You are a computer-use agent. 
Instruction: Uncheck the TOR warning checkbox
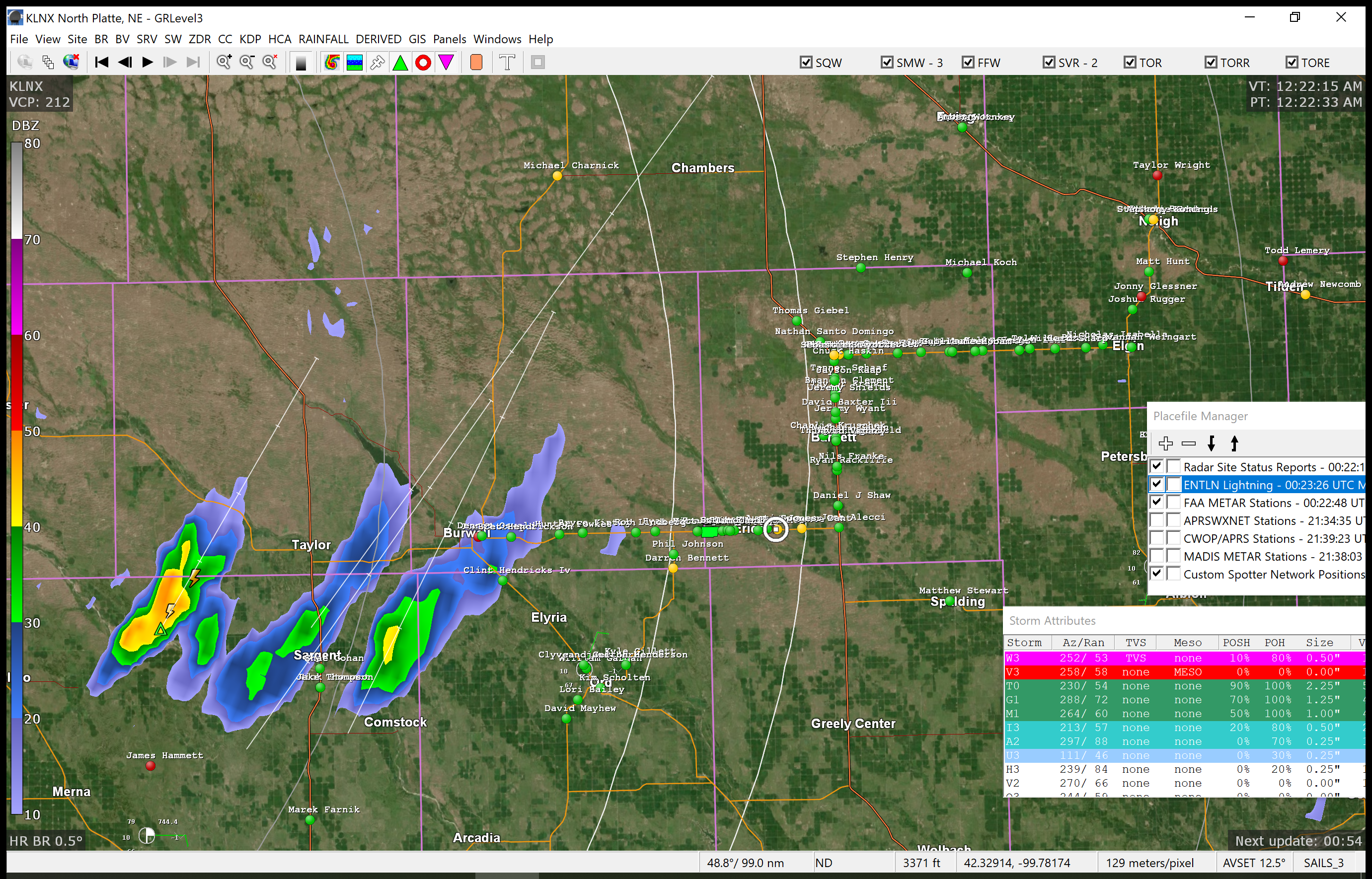(1130, 62)
